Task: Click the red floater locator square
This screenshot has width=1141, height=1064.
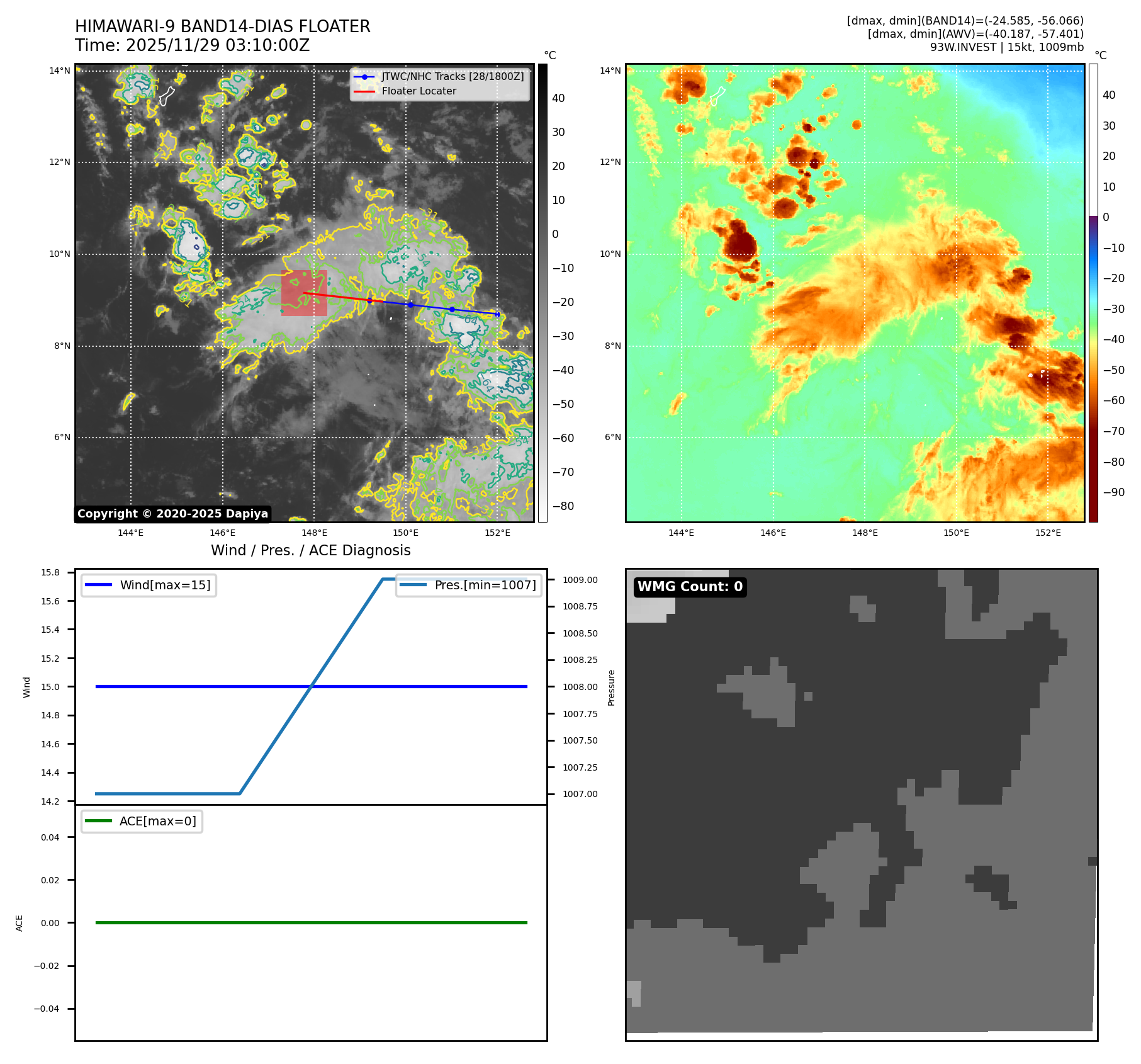Action: 304,293
